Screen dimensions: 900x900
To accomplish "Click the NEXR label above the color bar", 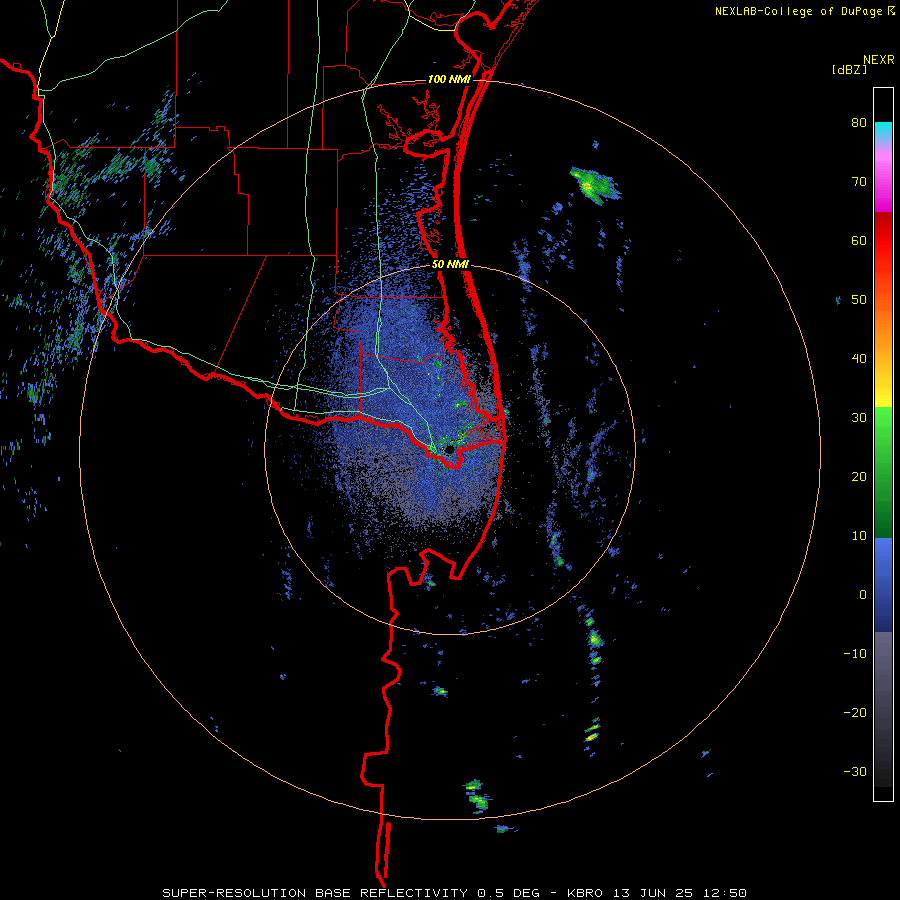I will pos(879,60).
